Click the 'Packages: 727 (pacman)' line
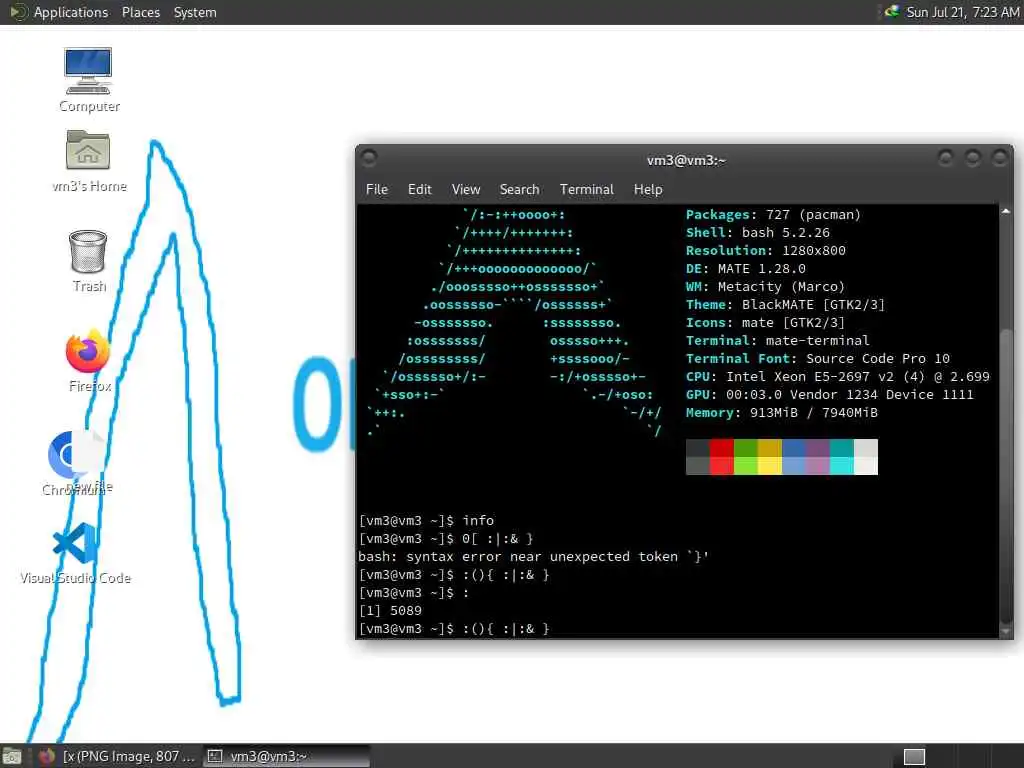The height and width of the screenshot is (768, 1024). (773, 214)
